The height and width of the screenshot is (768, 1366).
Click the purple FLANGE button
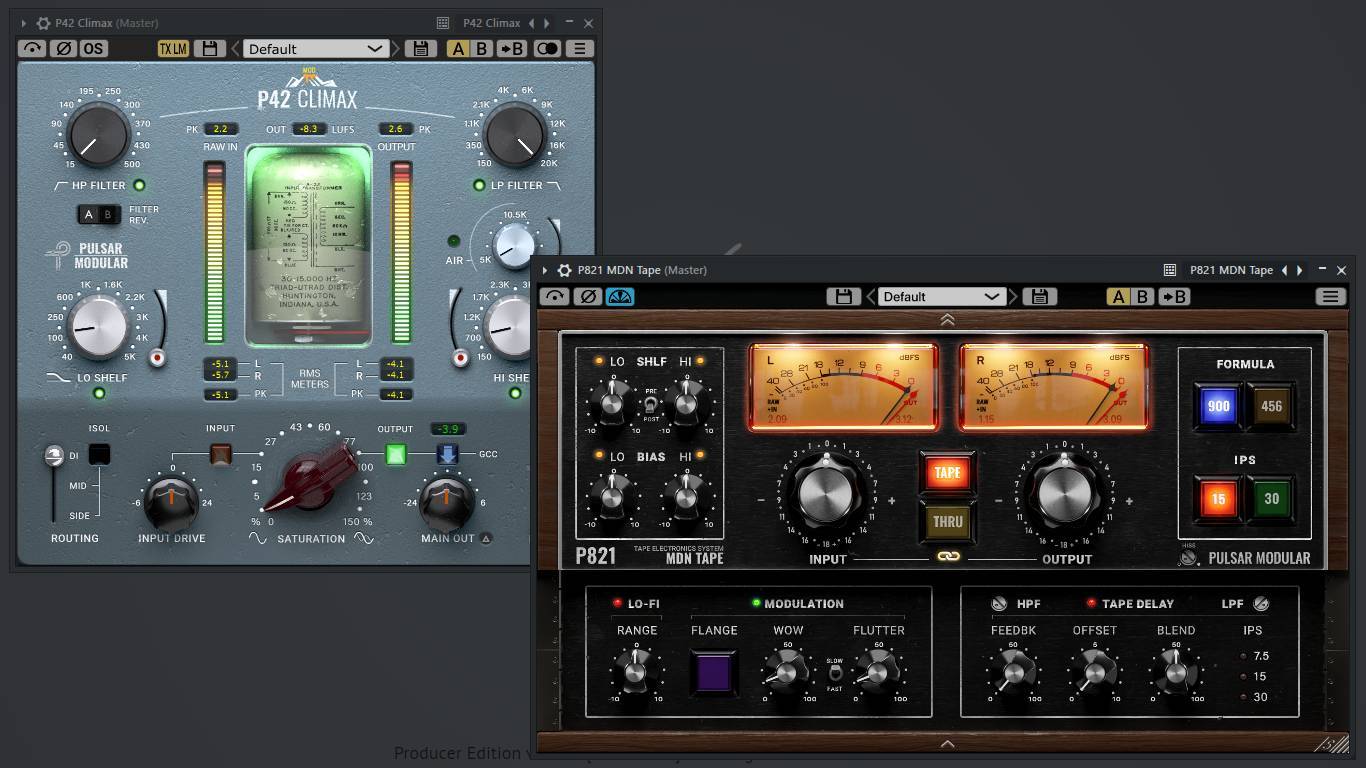pyautogui.click(x=714, y=671)
